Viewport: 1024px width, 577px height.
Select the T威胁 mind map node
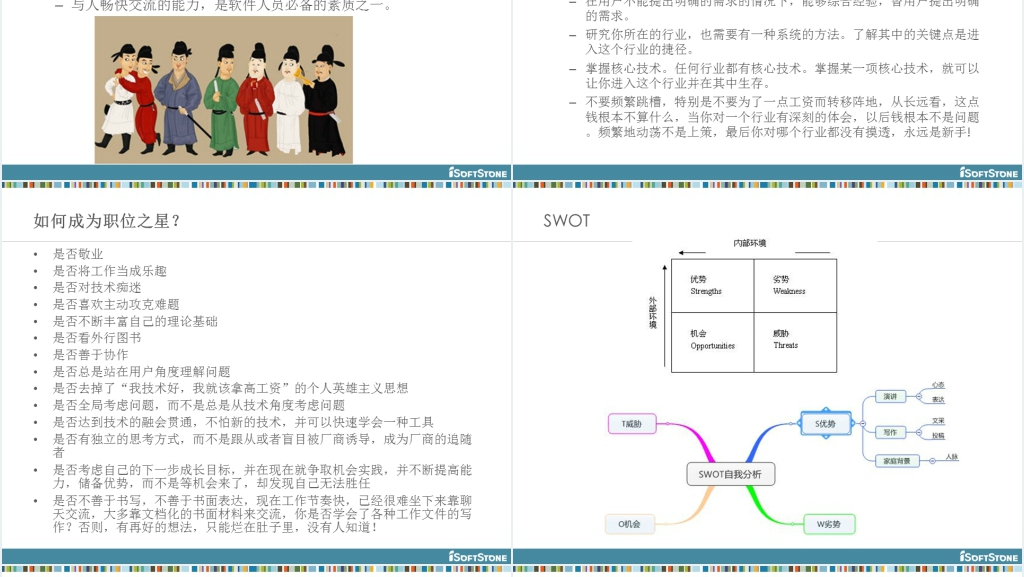(632, 424)
